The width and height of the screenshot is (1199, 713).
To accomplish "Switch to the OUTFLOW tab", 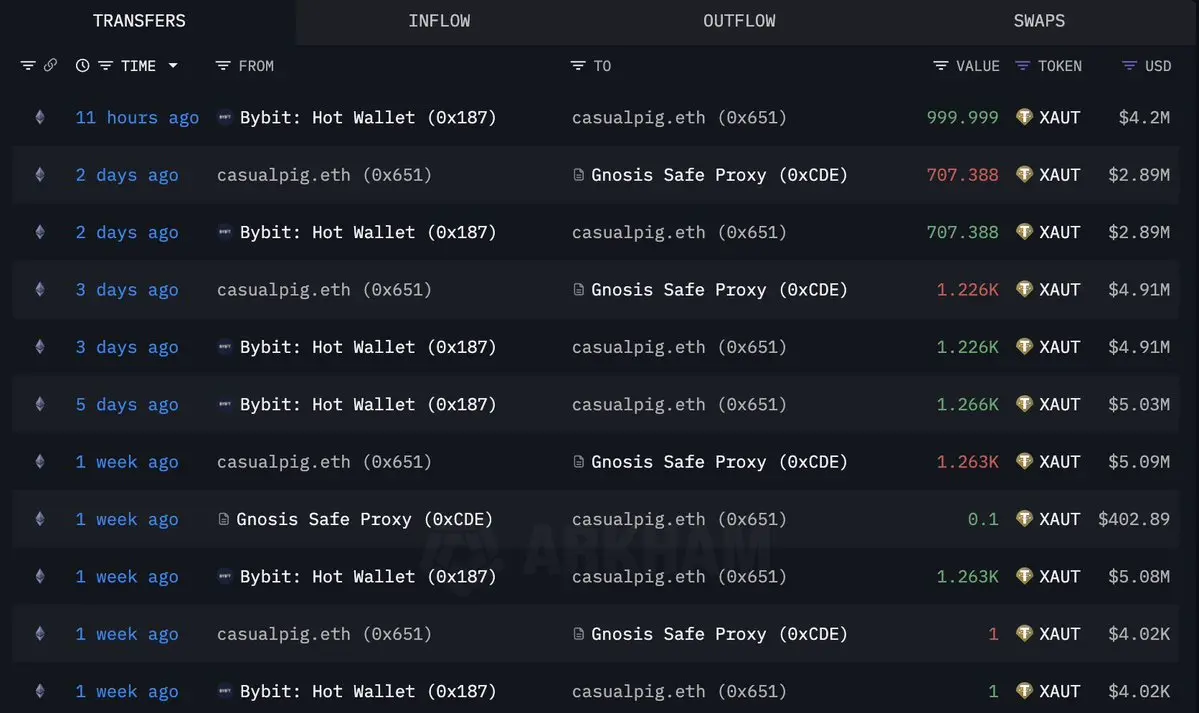I will click(739, 21).
